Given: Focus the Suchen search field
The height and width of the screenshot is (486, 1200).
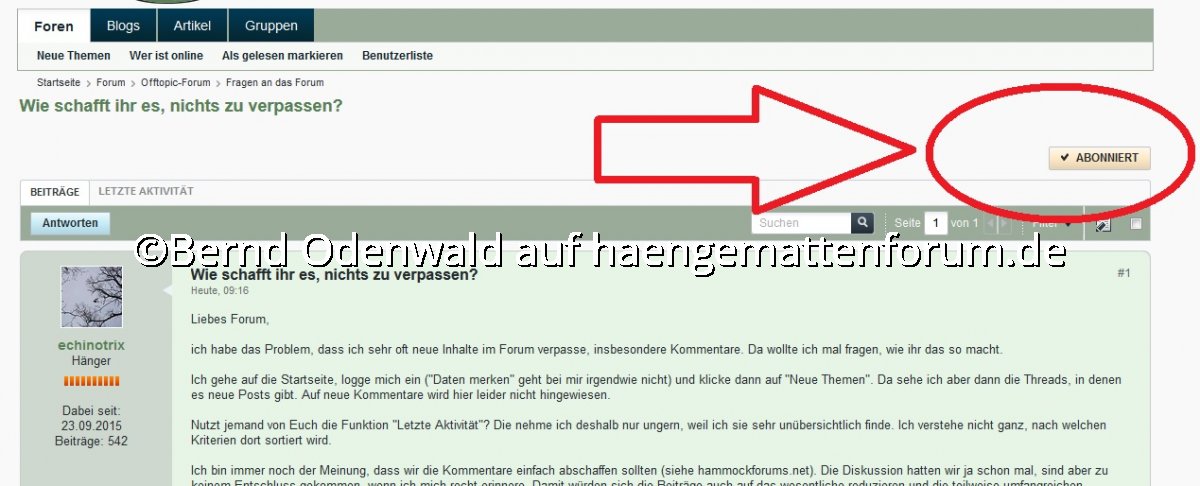Looking at the screenshot, I should pos(801,223).
